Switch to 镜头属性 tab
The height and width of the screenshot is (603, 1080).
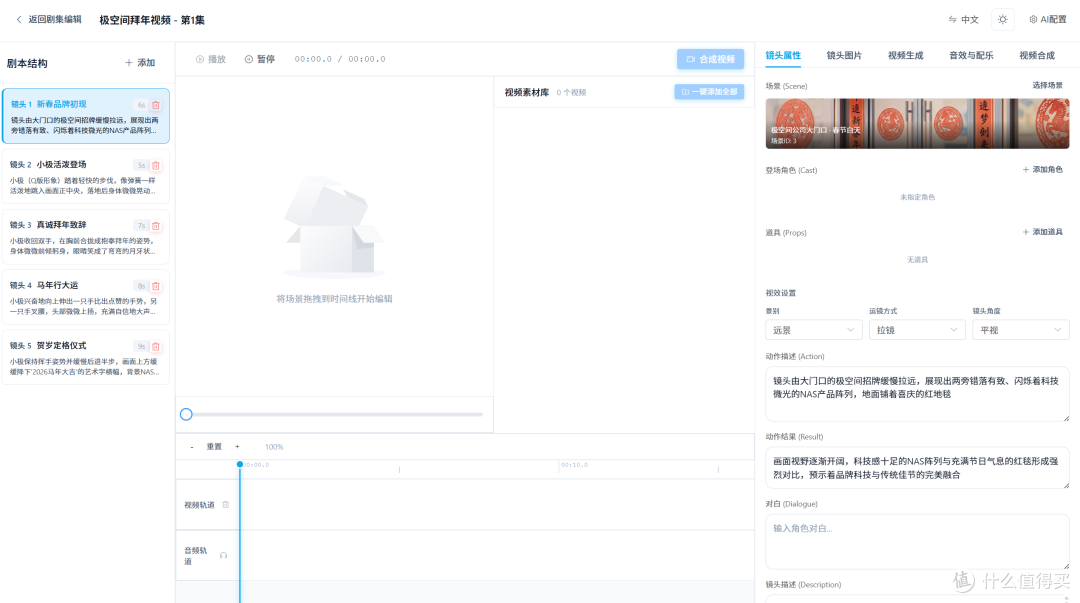(783, 55)
